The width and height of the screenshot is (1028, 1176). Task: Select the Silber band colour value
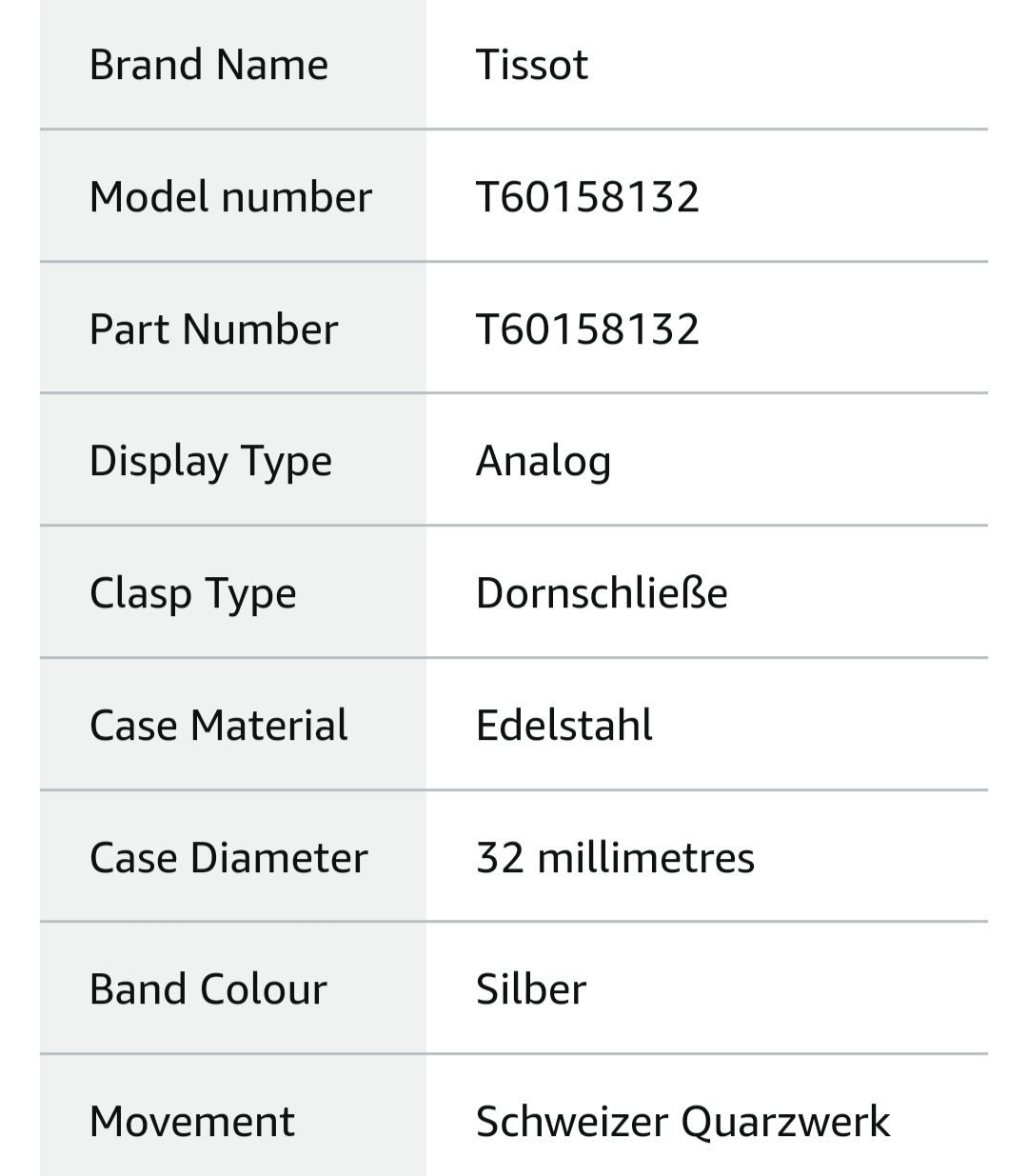(x=530, y=989)
